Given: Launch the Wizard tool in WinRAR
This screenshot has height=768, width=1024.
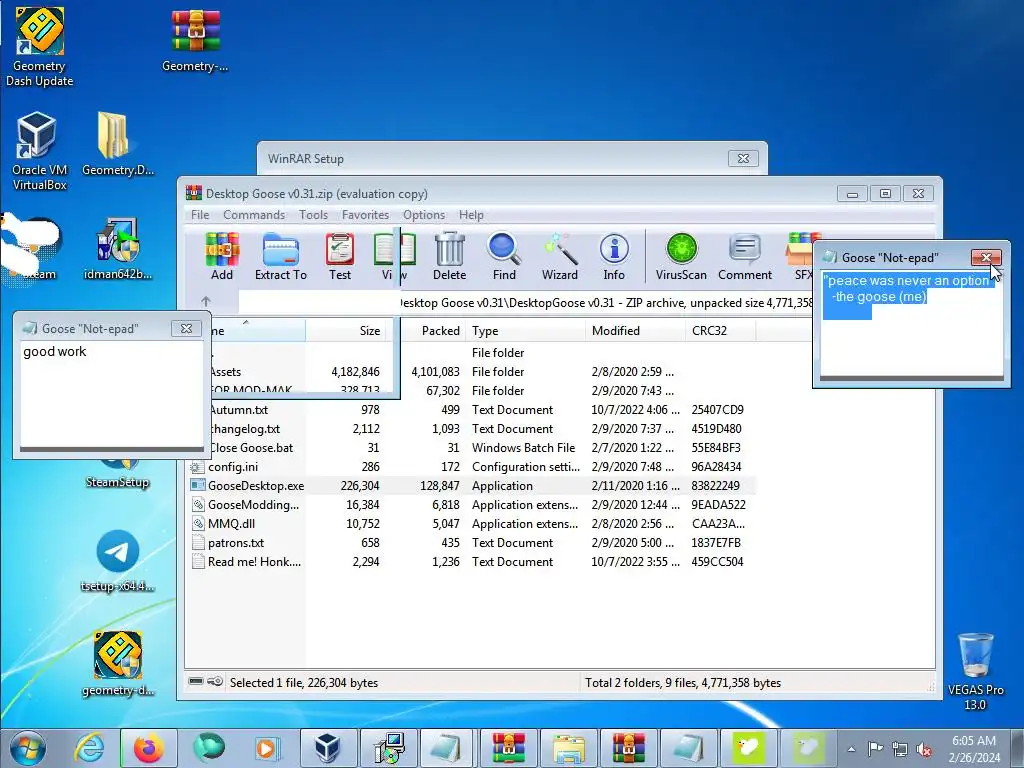Looking at the screenshot, I should [x=560, y=256].
